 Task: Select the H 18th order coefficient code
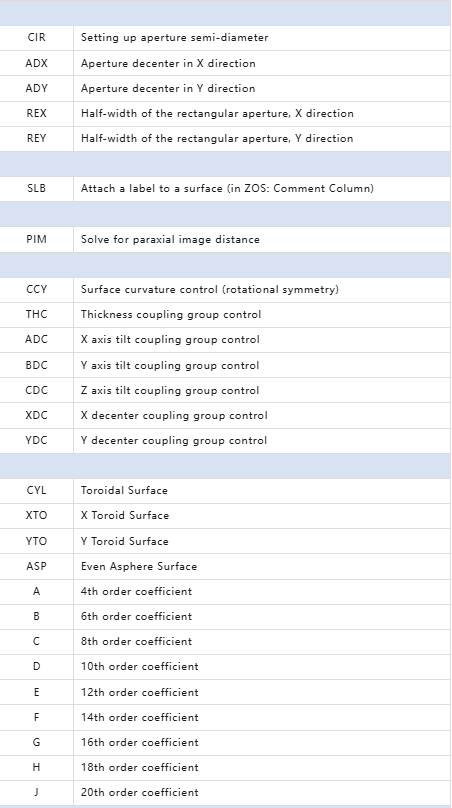(x=37, y=768)
